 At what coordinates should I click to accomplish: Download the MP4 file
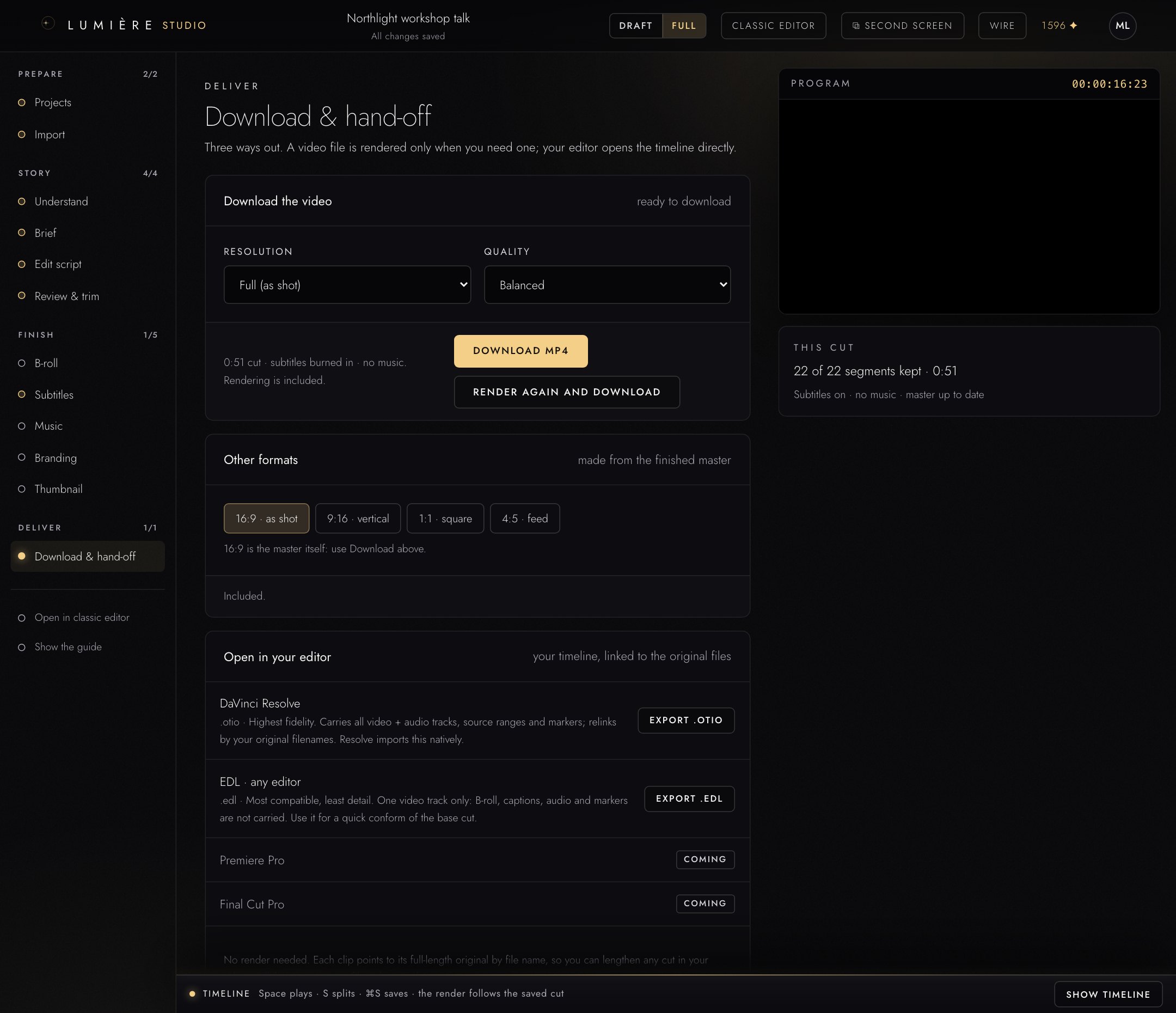[x=520, y=351]
